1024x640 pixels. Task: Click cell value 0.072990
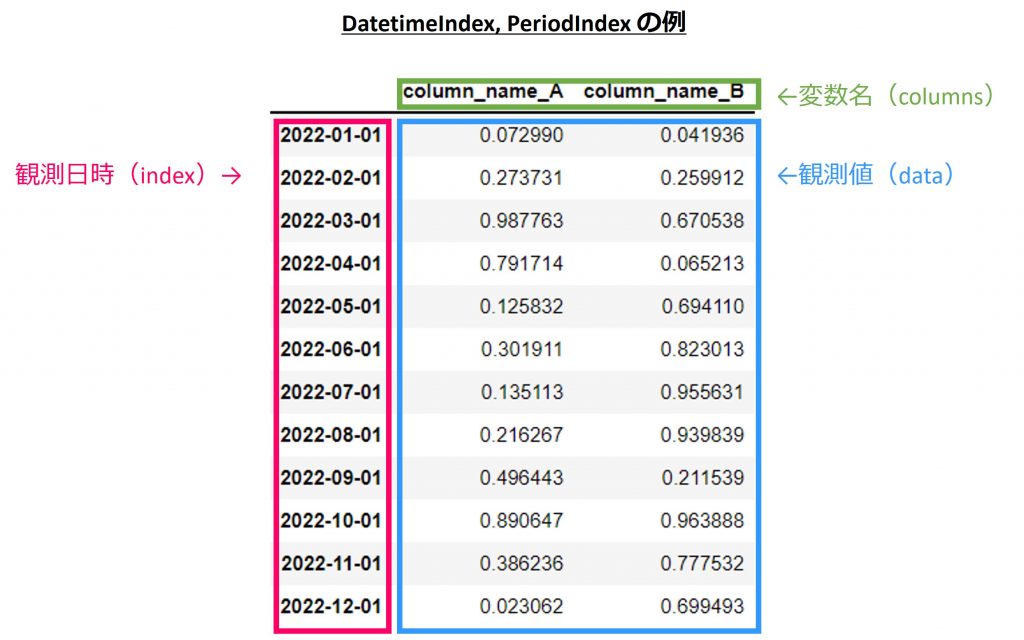click(521, 135)
